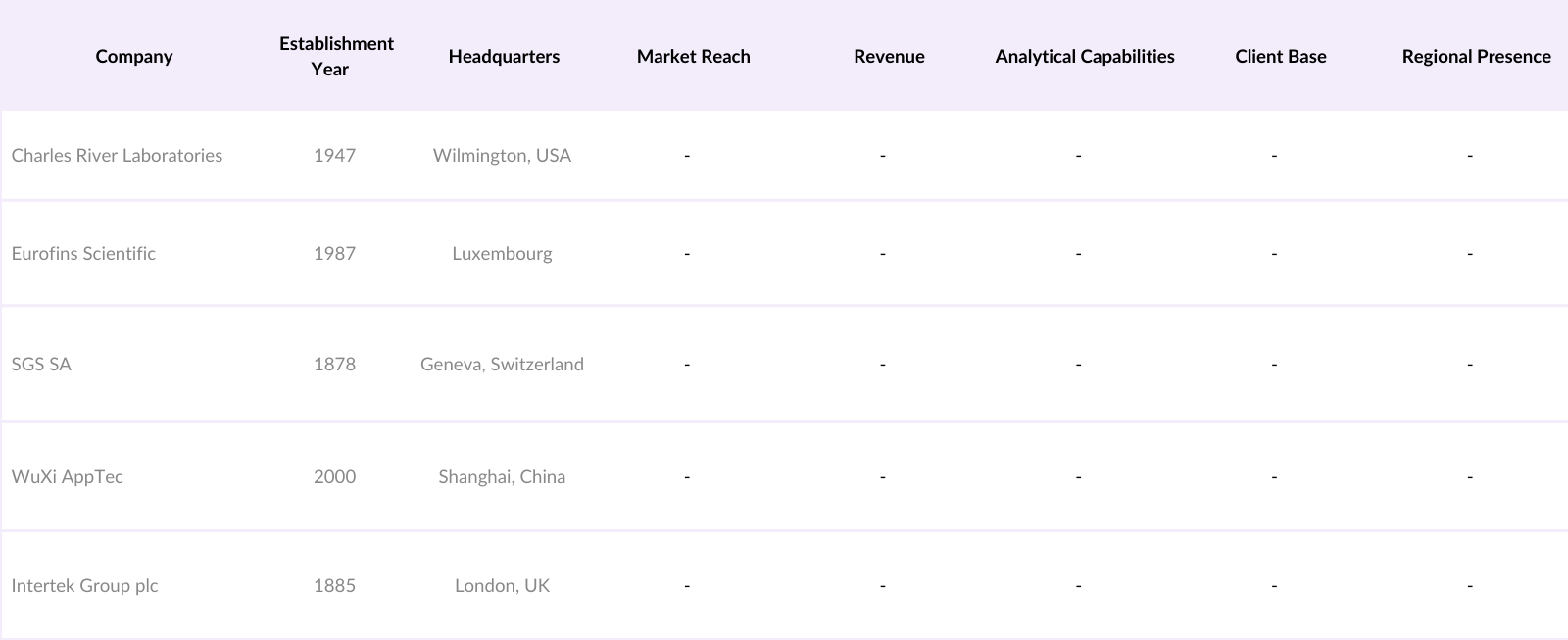Click Client Base cell for Charles River Laboratories

[1274, 155]
